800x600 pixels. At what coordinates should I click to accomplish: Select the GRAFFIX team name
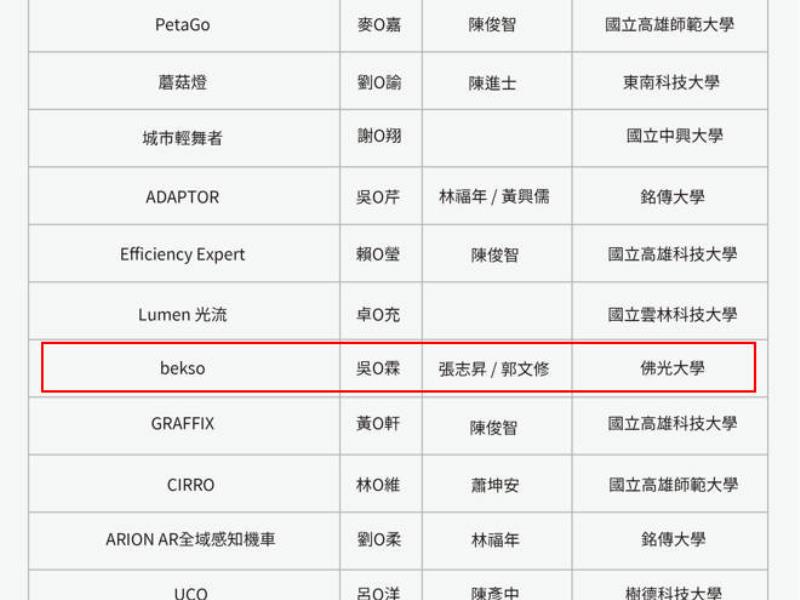tap(182, 424)
